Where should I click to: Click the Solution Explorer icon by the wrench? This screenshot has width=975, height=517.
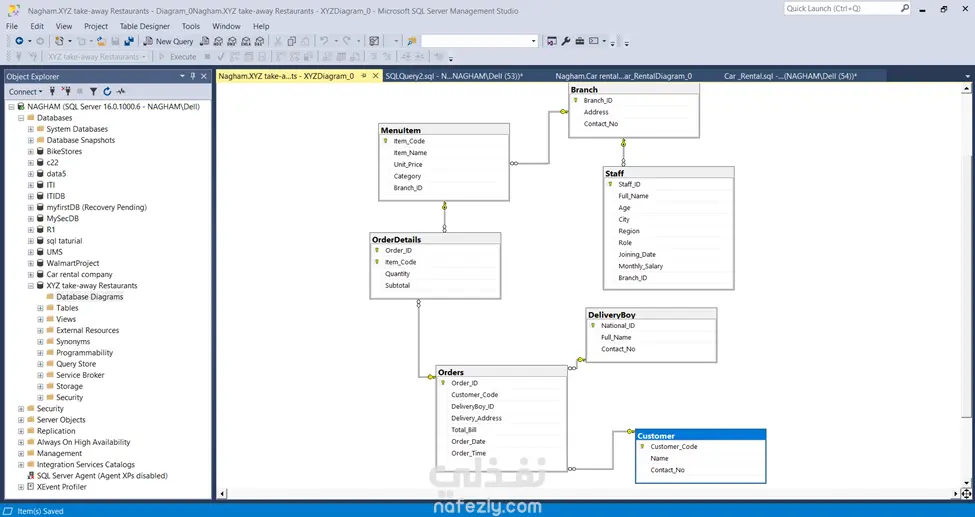(x=552, y=41)
